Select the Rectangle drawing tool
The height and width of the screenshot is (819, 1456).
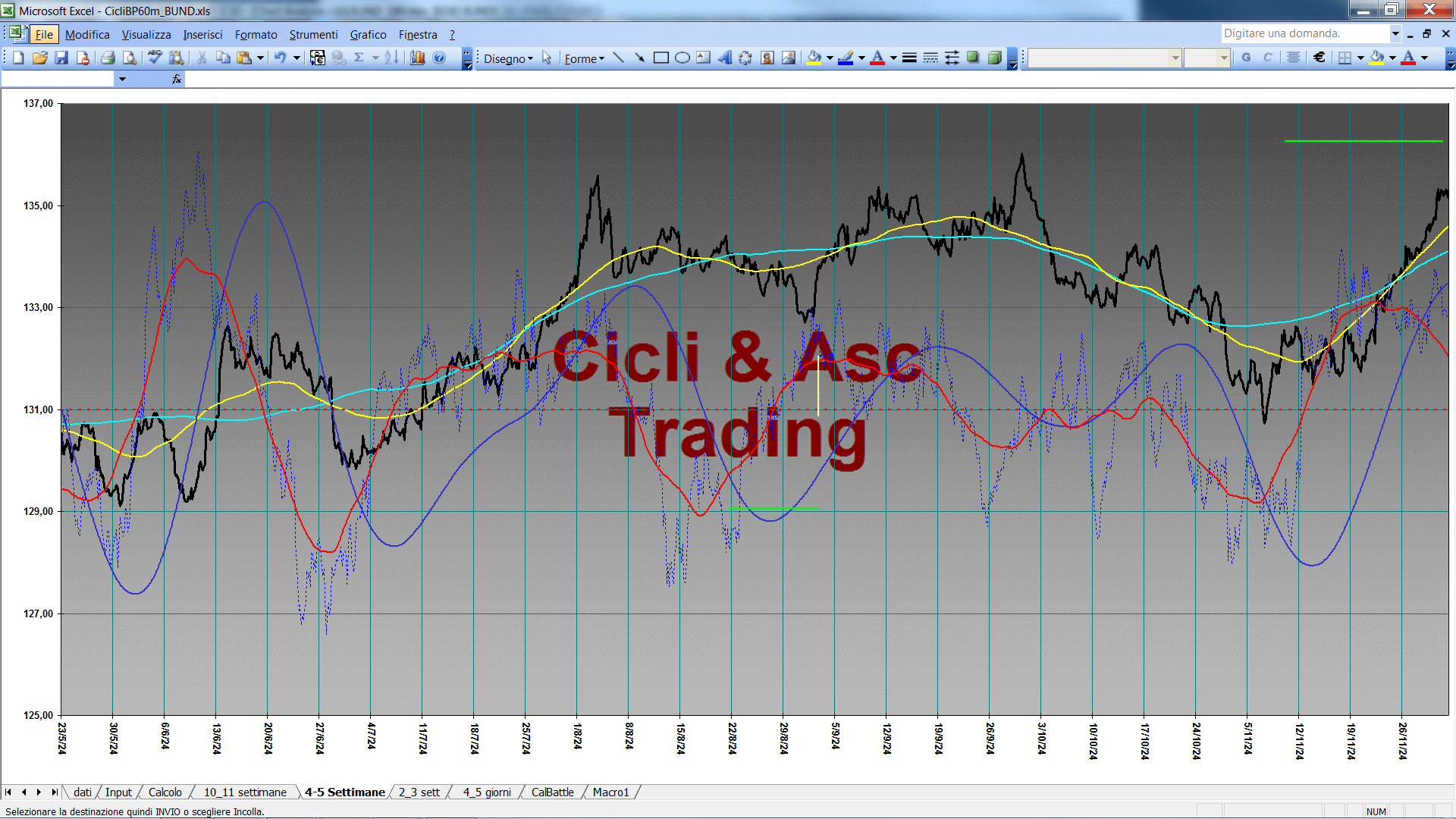[661, 58]
